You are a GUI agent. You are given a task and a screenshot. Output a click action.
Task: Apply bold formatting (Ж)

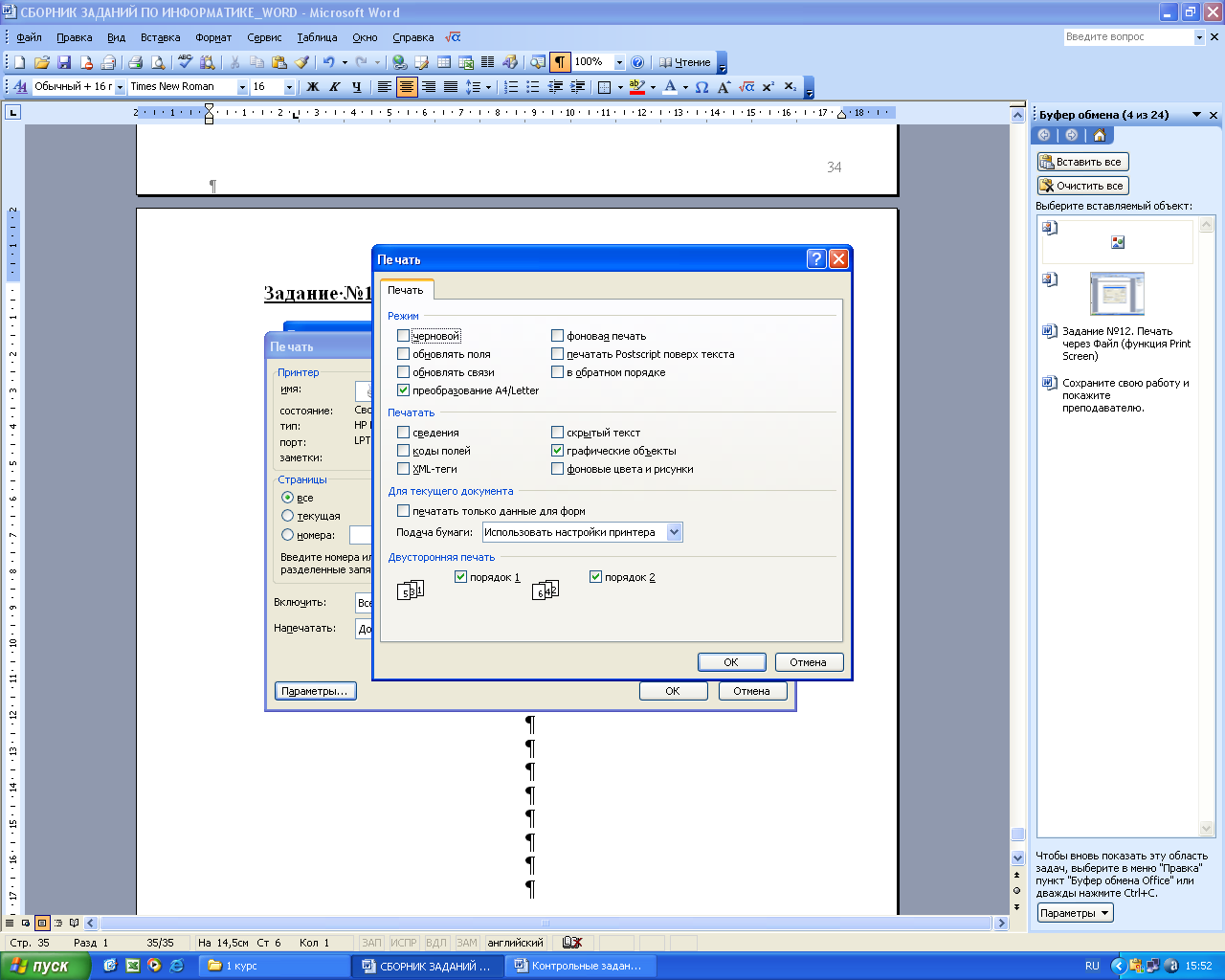point(312,87)
